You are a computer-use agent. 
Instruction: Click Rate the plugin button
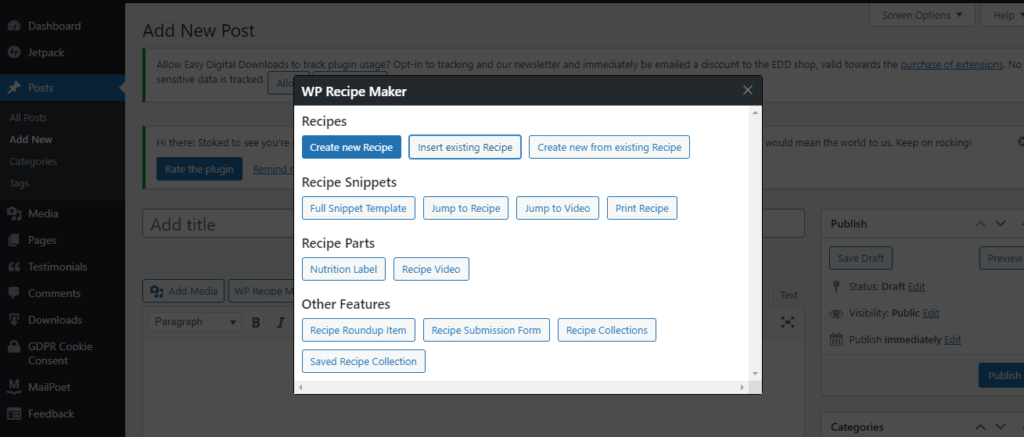pos(199,169)
